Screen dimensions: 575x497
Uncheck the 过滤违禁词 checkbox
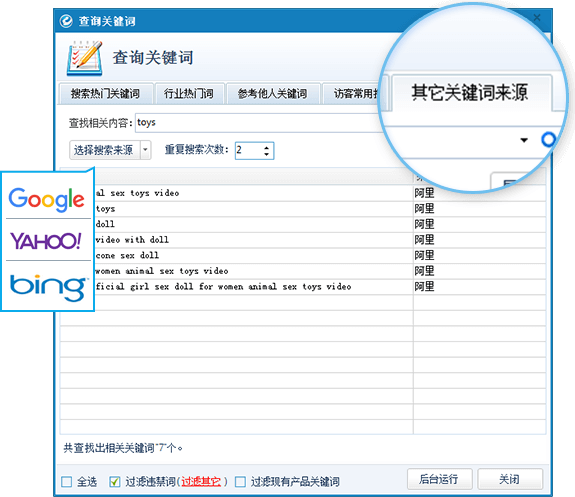(114, 482)
